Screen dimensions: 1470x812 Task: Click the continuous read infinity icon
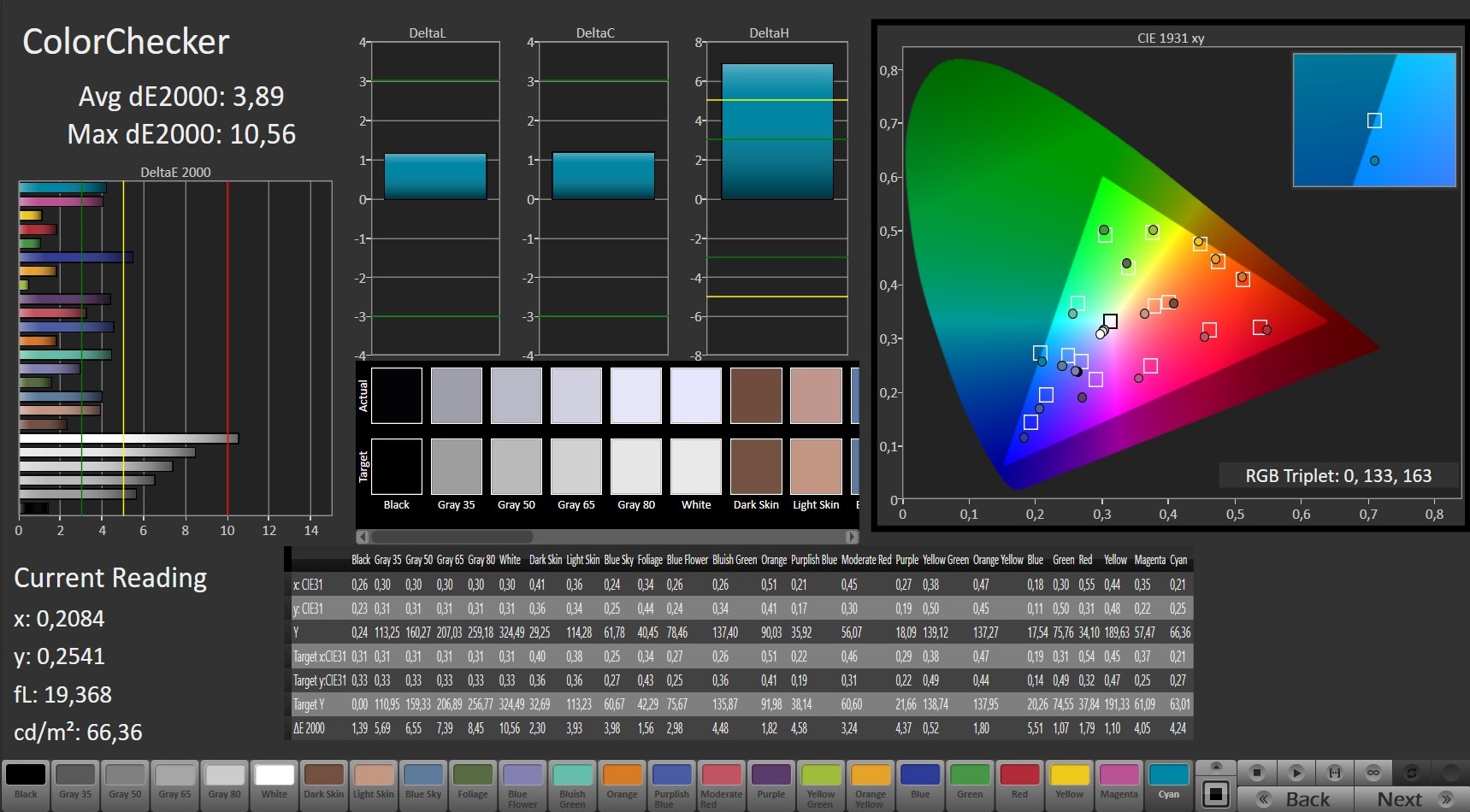[1373, 773]
